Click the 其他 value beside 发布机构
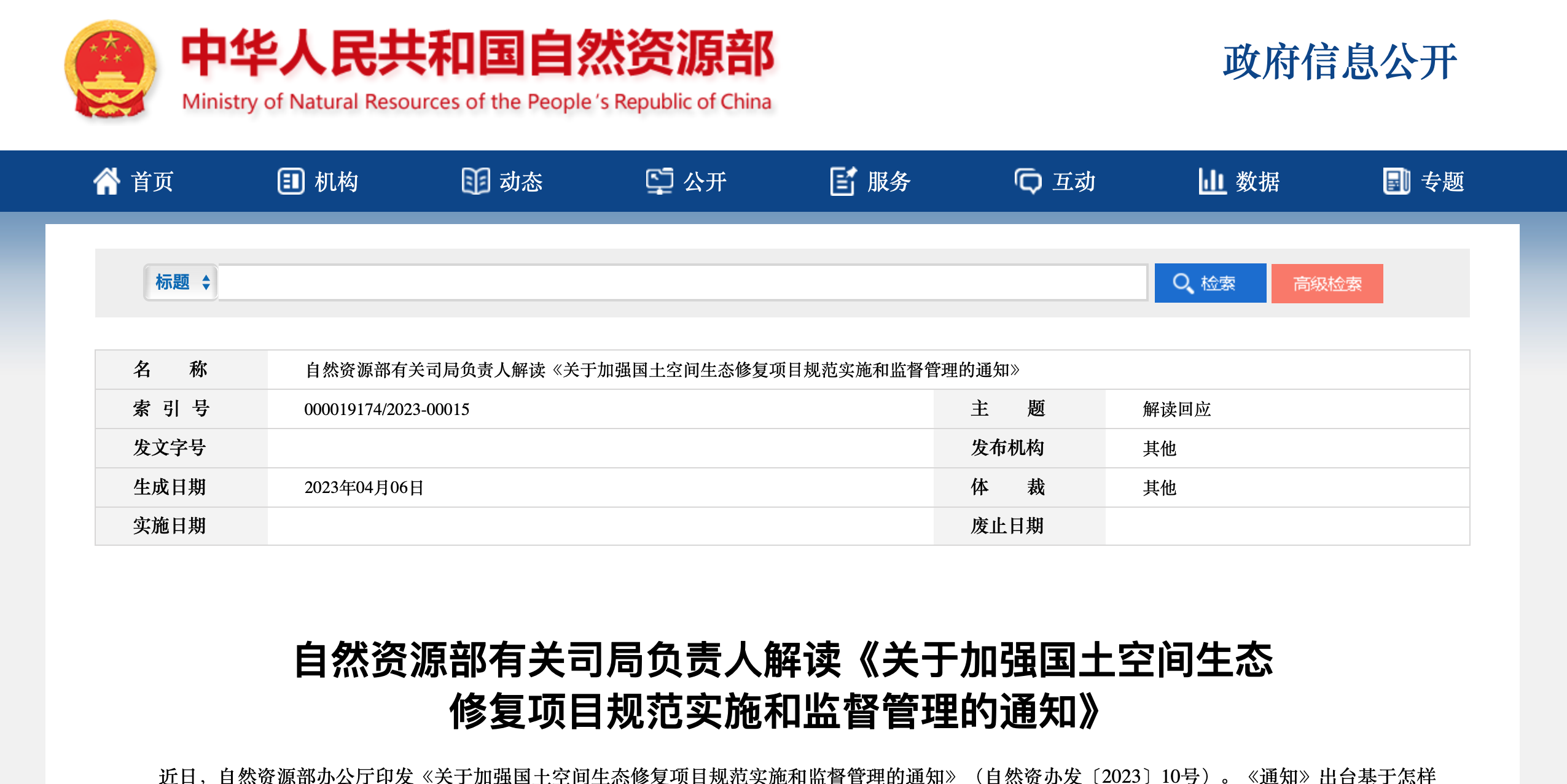 click(1159, 448)
